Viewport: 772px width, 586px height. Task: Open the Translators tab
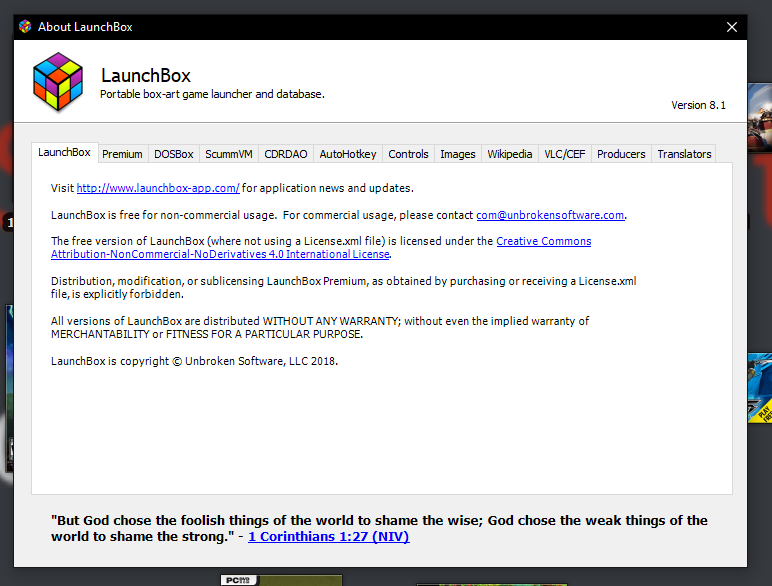(x=684, y=154)
